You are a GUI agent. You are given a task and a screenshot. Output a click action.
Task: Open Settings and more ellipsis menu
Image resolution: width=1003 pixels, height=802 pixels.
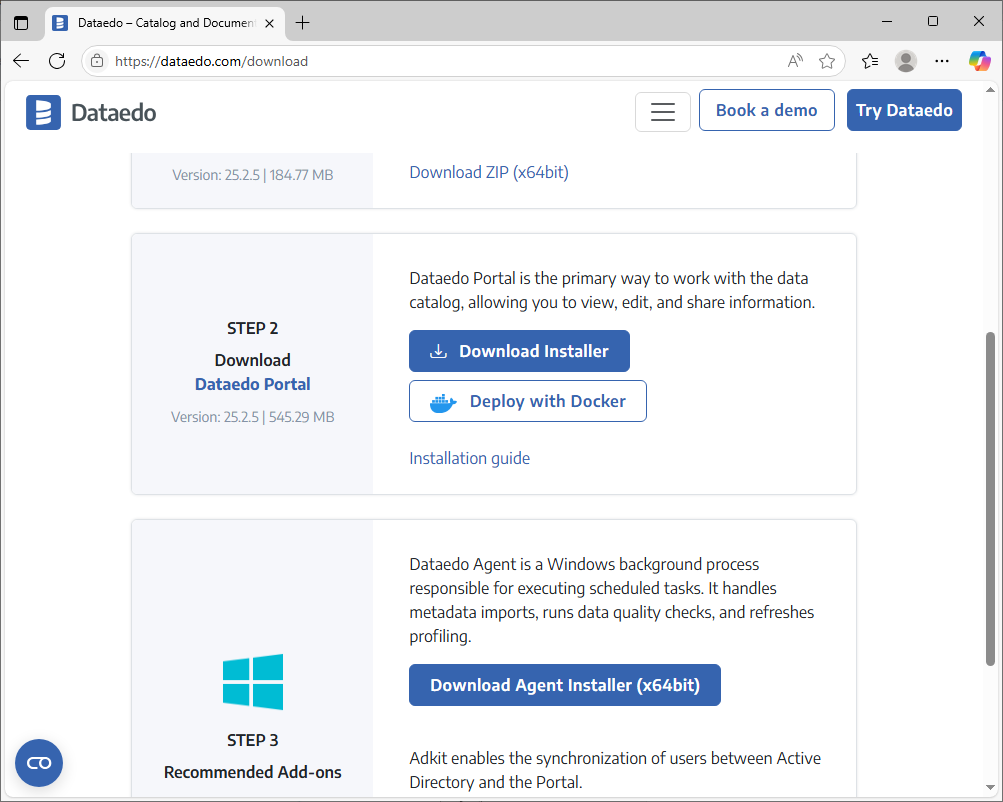[x=942, y=61]
